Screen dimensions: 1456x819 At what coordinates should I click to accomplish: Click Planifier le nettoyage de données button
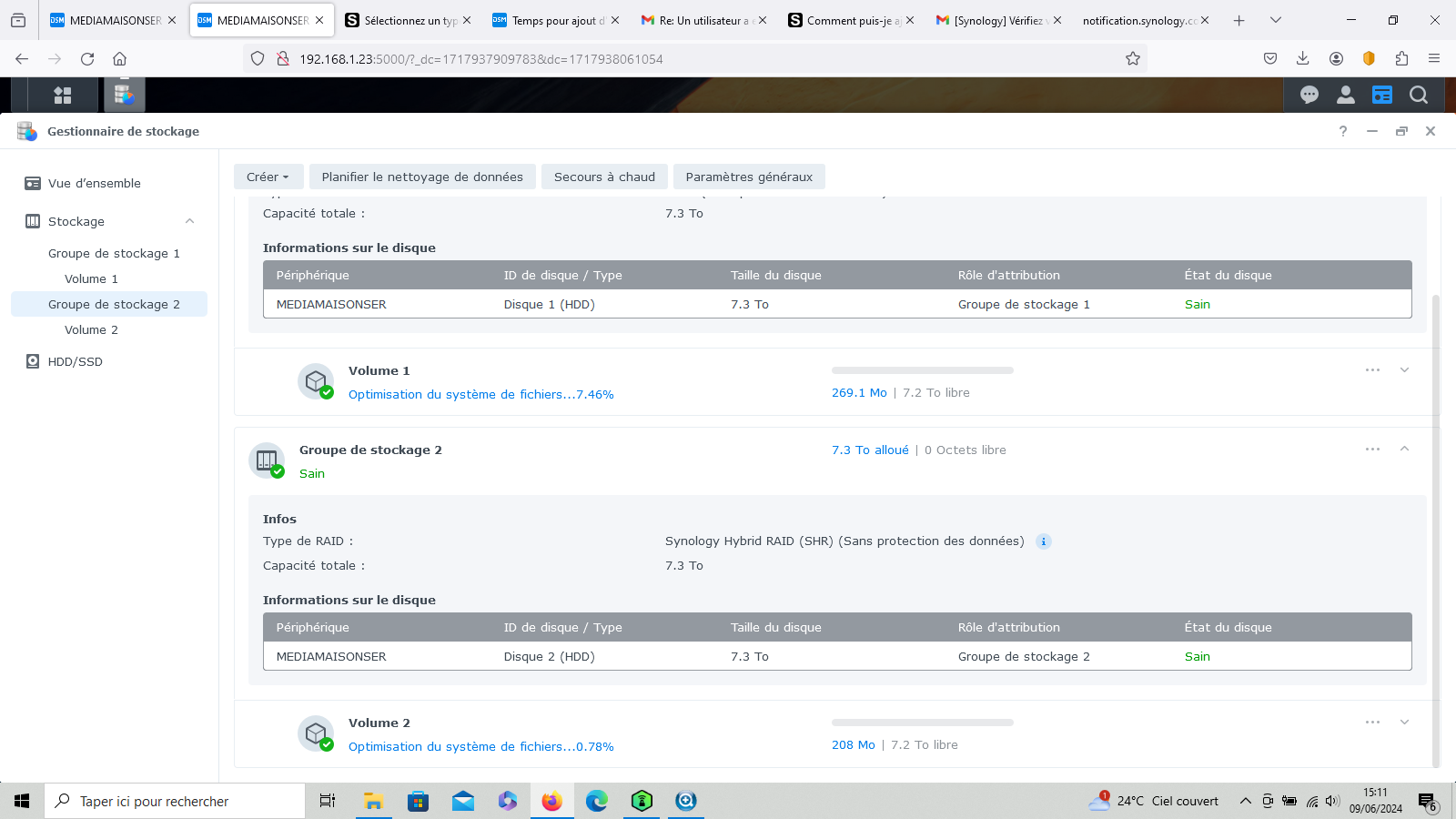click(422, 177)
